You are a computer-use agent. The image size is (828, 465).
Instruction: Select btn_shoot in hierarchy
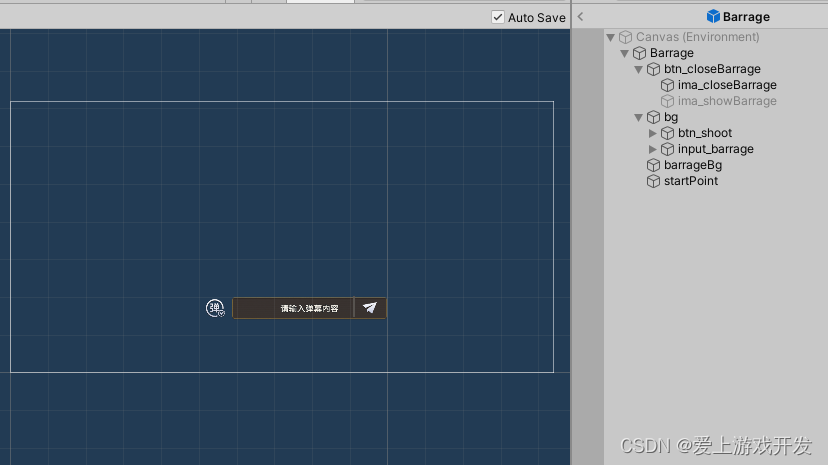(704, 133)
